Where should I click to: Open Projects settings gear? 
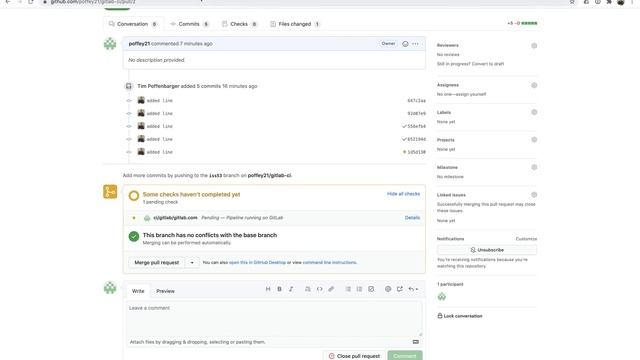[534, 140]
